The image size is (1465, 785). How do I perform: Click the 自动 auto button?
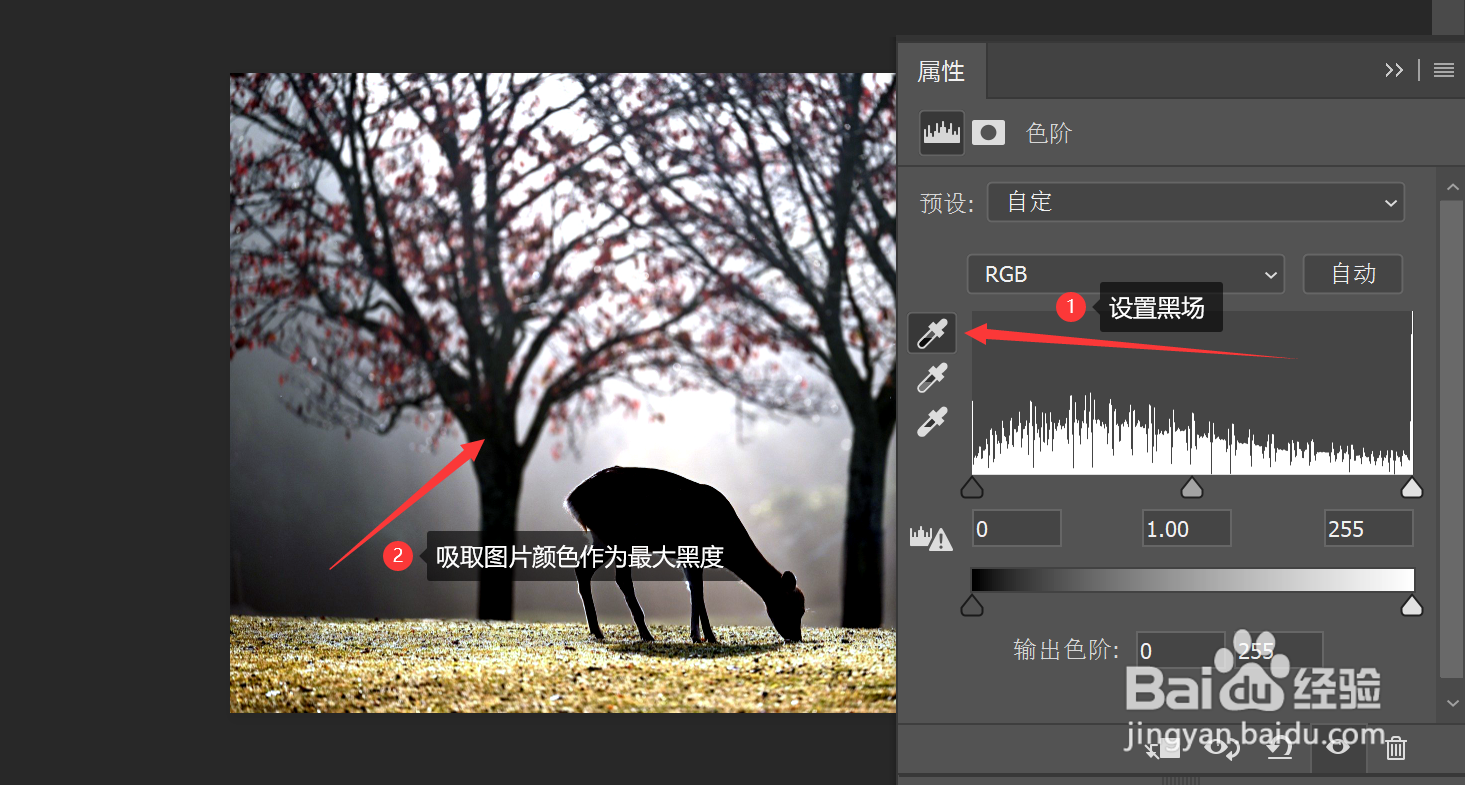[x=1353, y=274]
